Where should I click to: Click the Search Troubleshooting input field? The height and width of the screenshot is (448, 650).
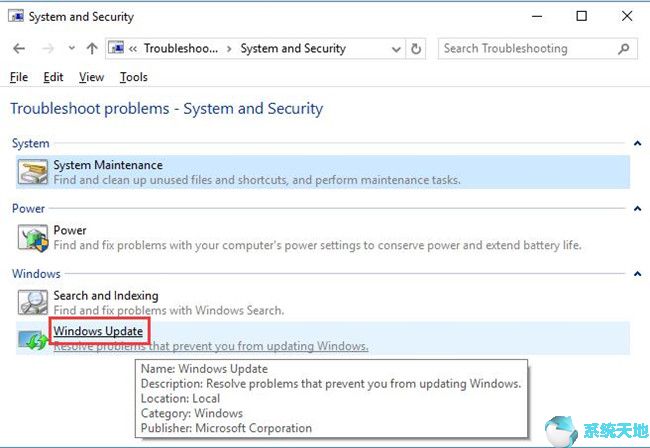(525, 49)
